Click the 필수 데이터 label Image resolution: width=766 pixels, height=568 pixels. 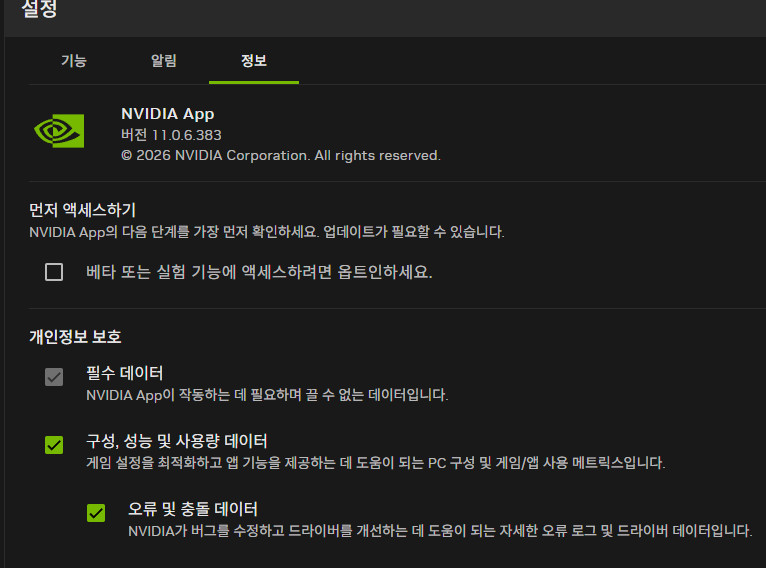point(125,373)
